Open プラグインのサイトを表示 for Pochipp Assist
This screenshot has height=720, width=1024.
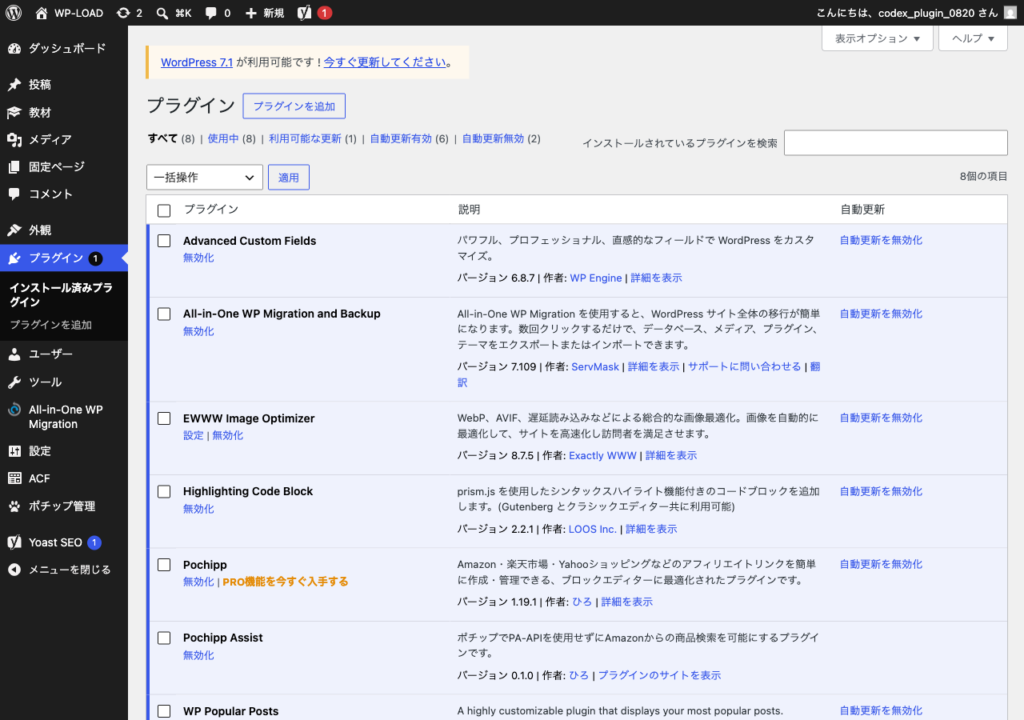[x=660, y=675]
